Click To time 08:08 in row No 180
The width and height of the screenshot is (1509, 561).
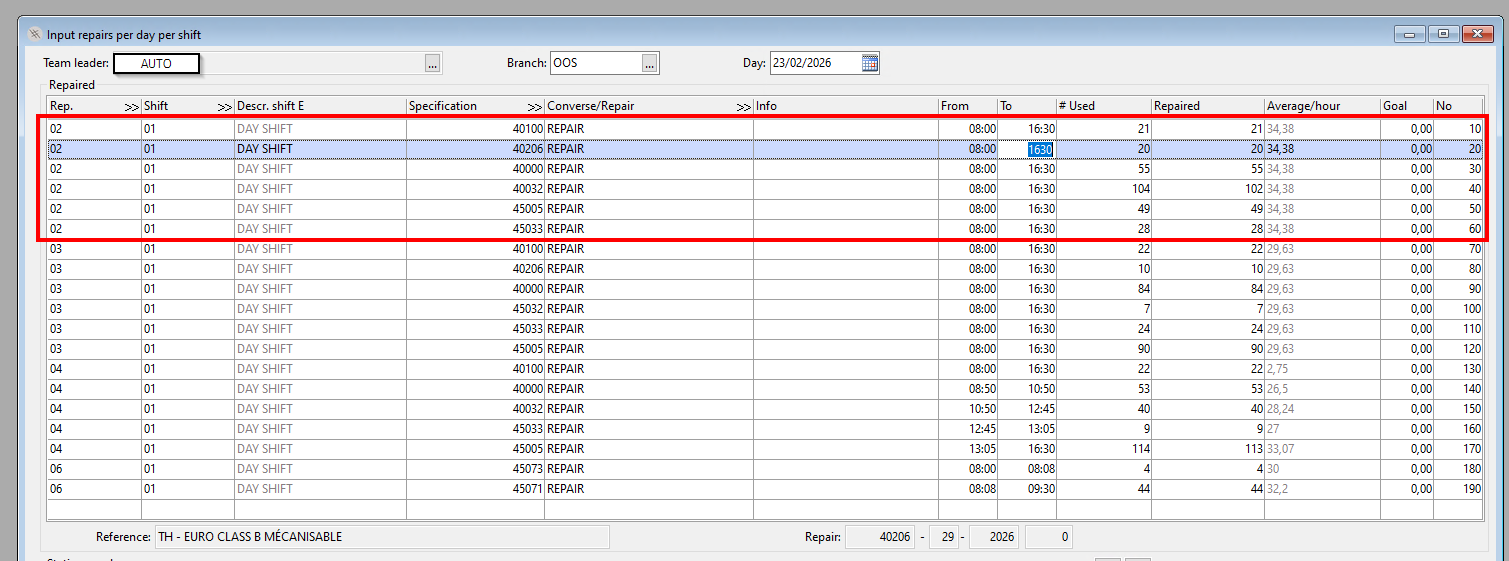[1026, 469]
